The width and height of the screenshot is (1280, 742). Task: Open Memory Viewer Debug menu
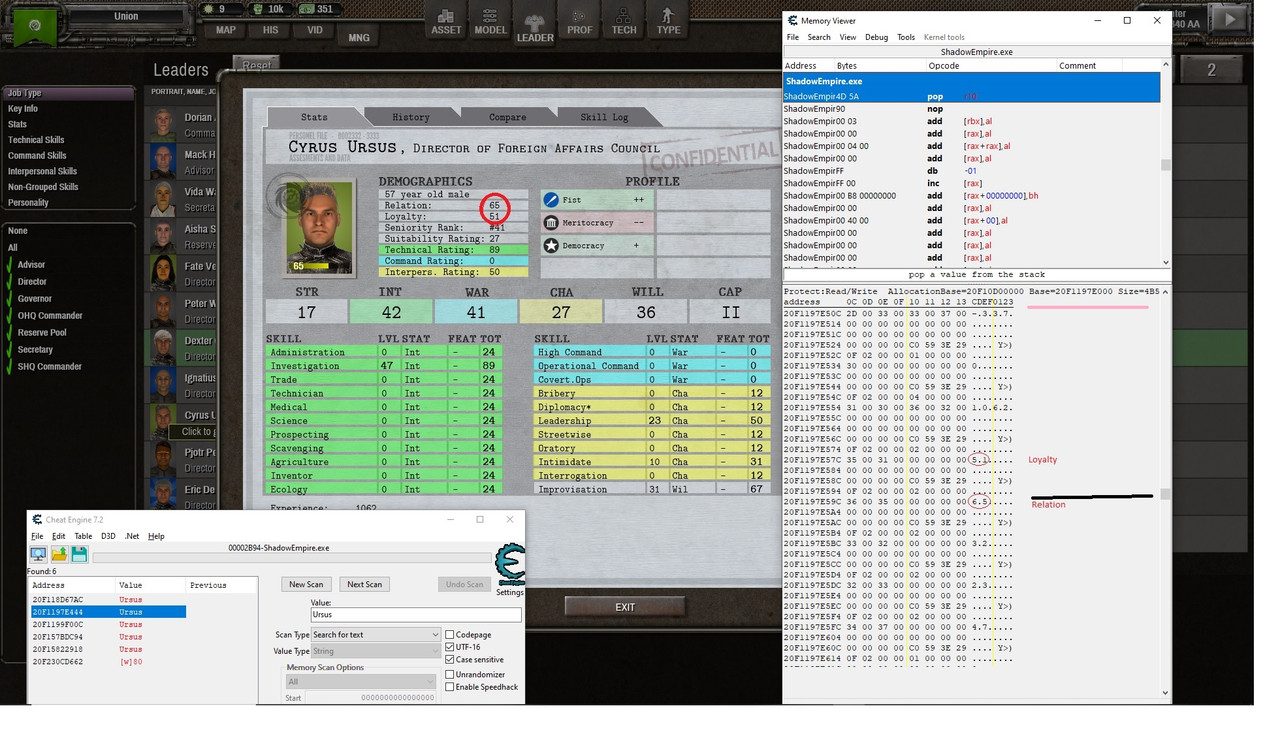click(x=876, y=37)
